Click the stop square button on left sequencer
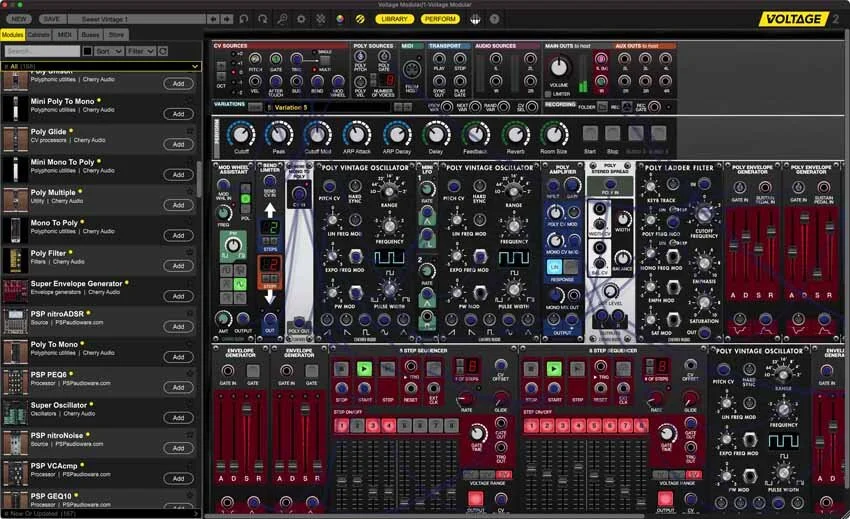Screen dimensions: 850x519 coord(341,369)
